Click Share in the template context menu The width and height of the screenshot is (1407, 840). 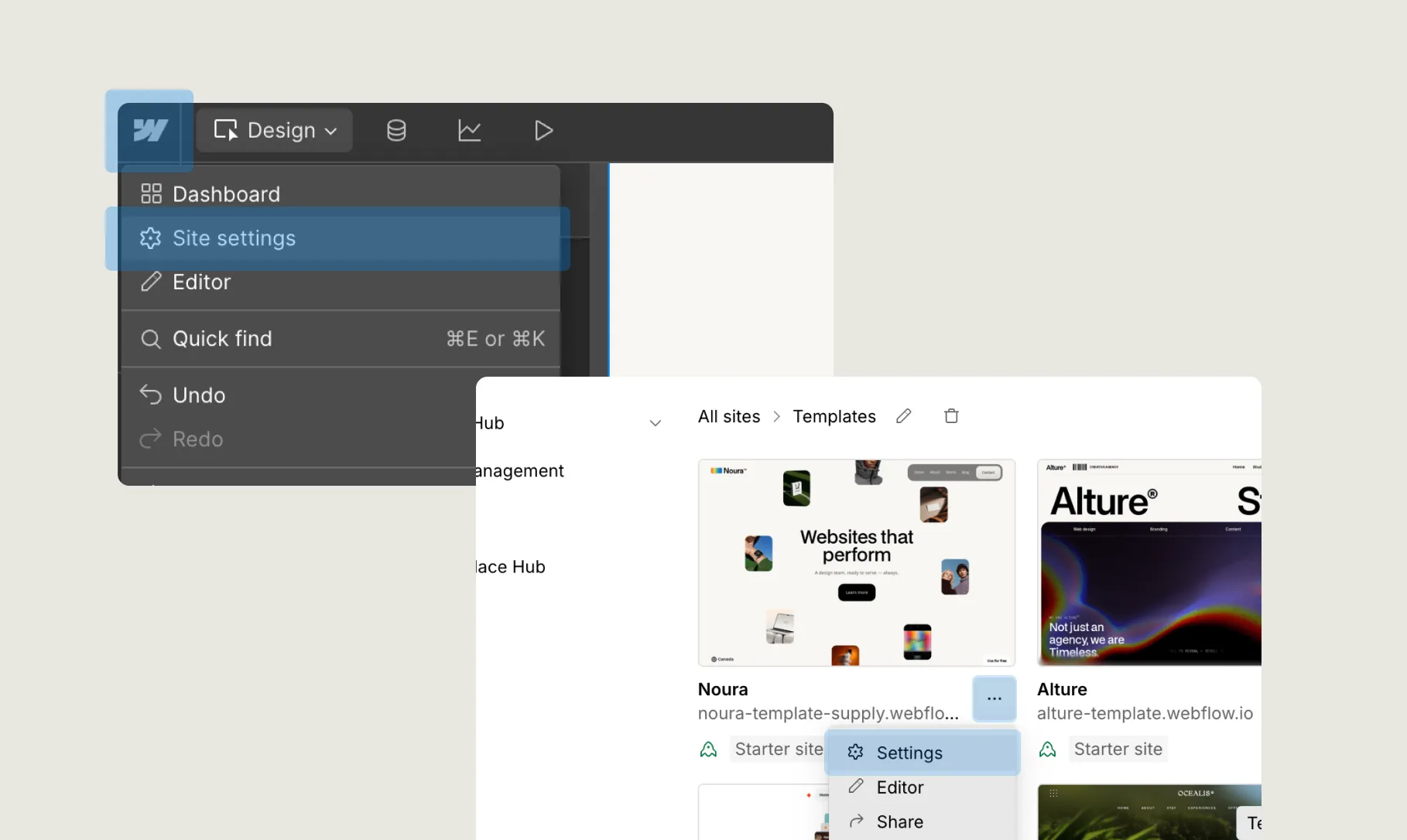pyautogui.click(x=900, y=821)
